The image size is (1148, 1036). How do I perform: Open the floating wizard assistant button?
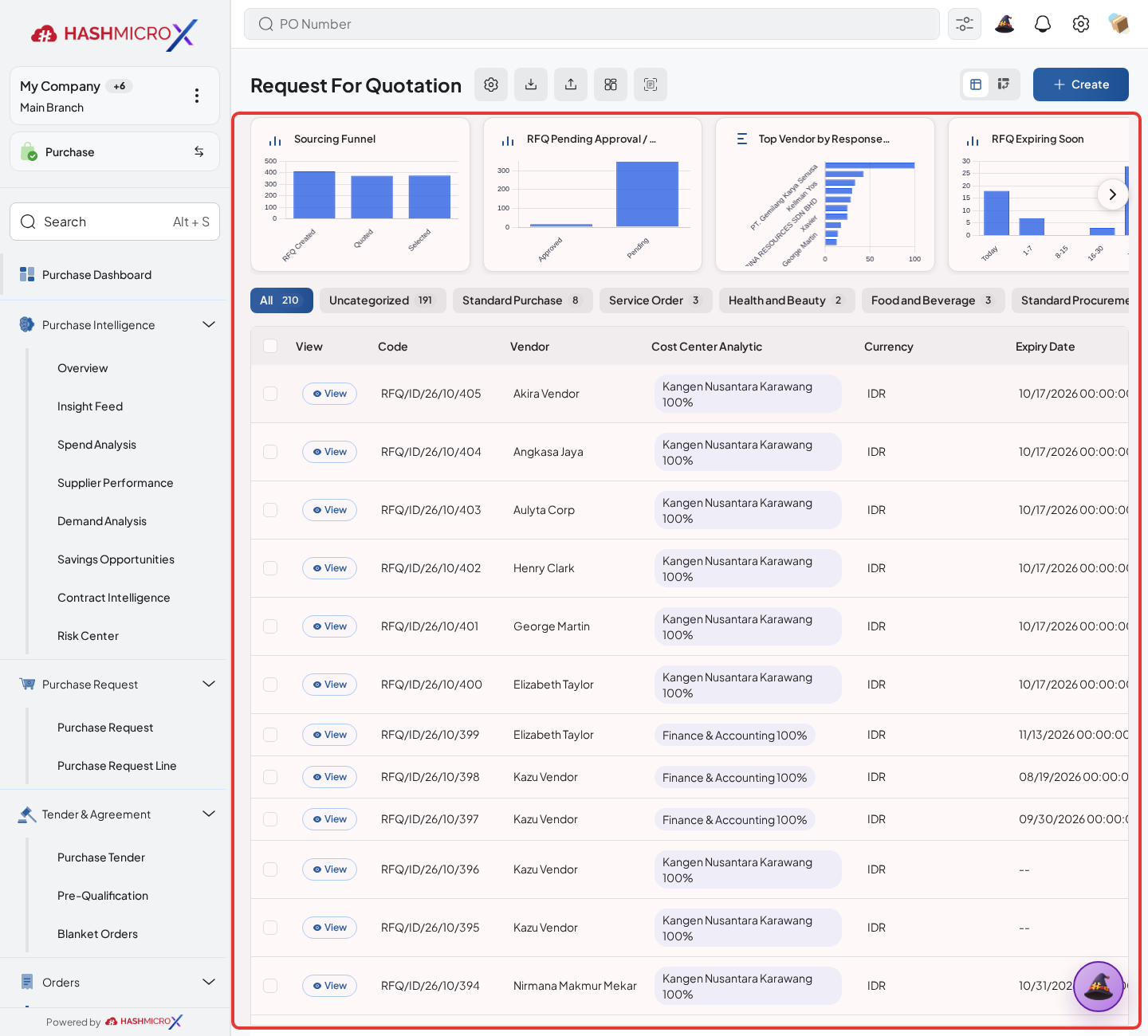1099,987
